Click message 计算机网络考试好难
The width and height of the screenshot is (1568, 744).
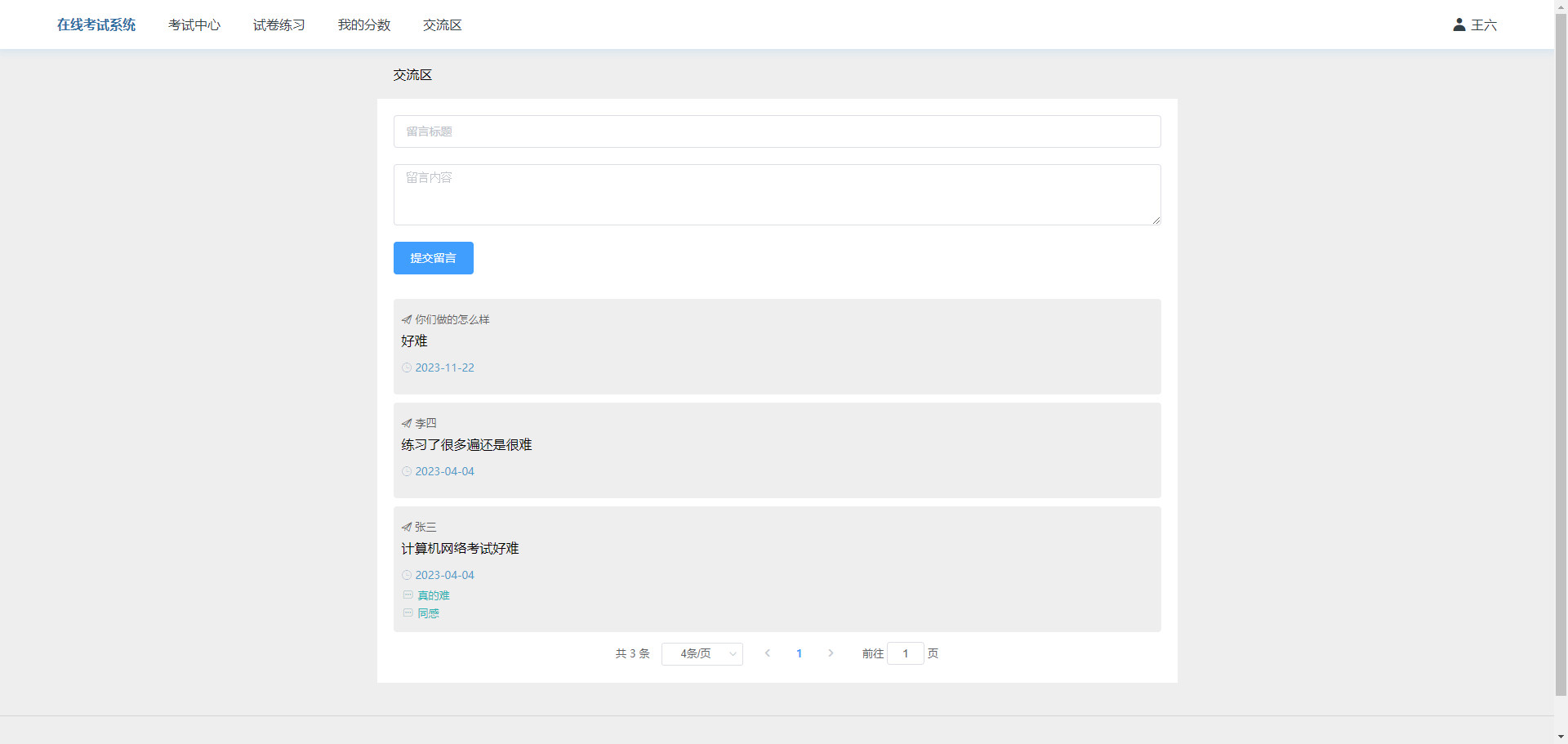coord(460,549)
